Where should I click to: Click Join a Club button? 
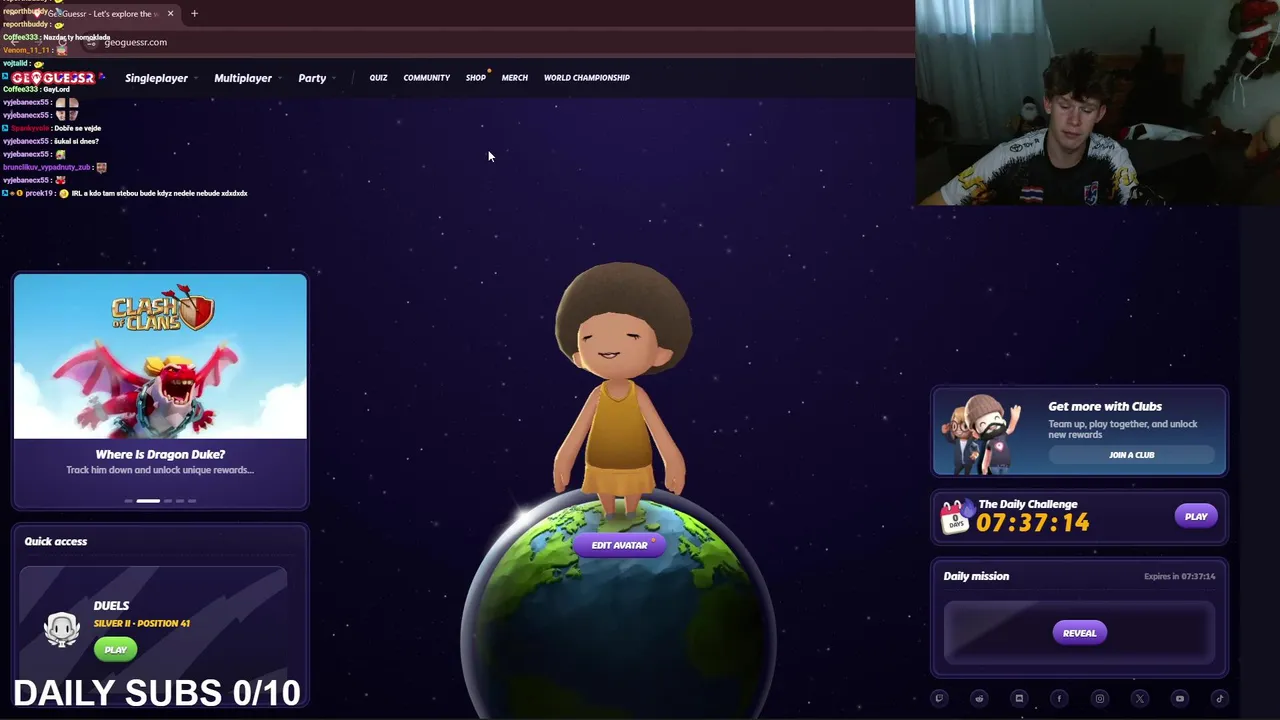click(x=1131, y=455)
